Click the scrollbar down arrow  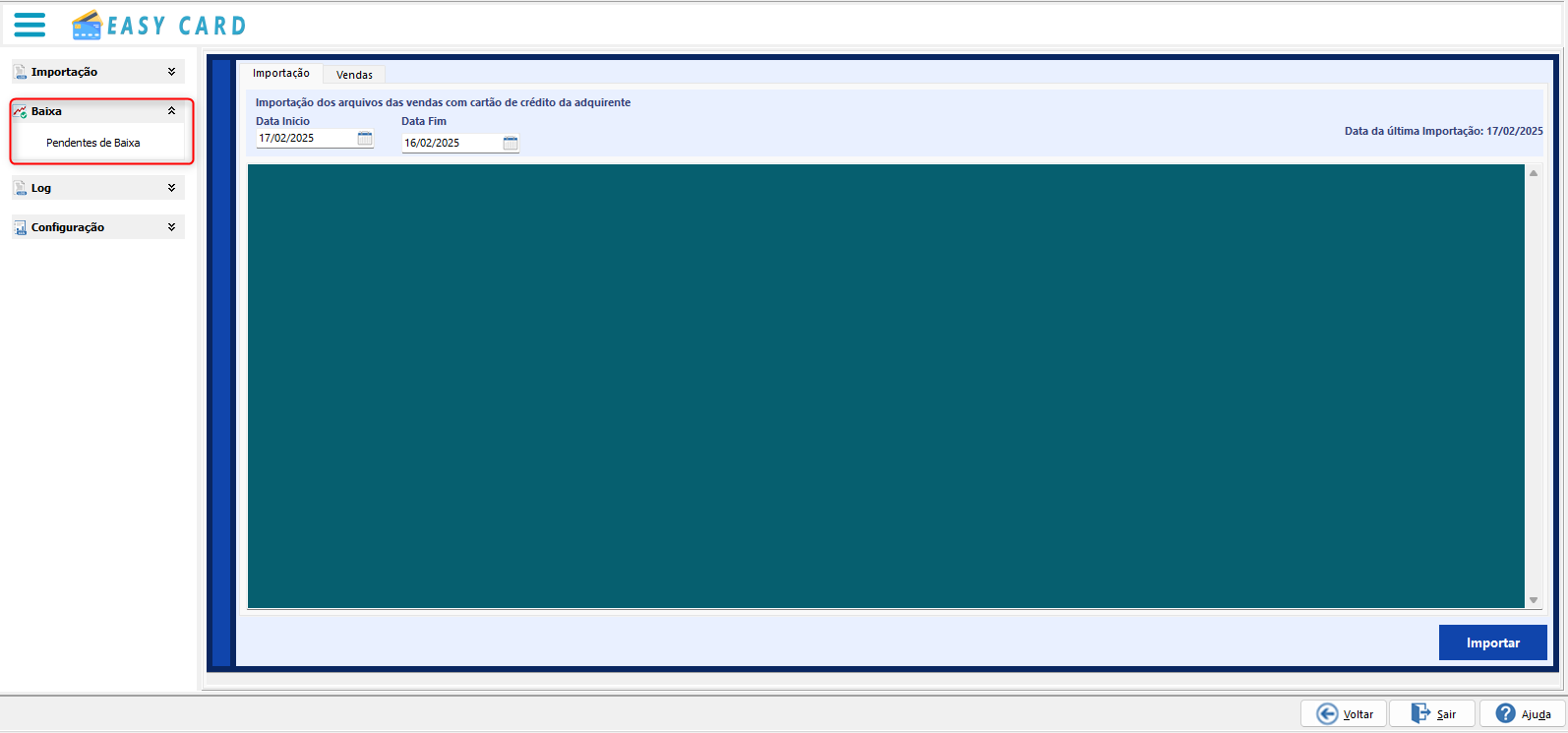[1534, 600]
